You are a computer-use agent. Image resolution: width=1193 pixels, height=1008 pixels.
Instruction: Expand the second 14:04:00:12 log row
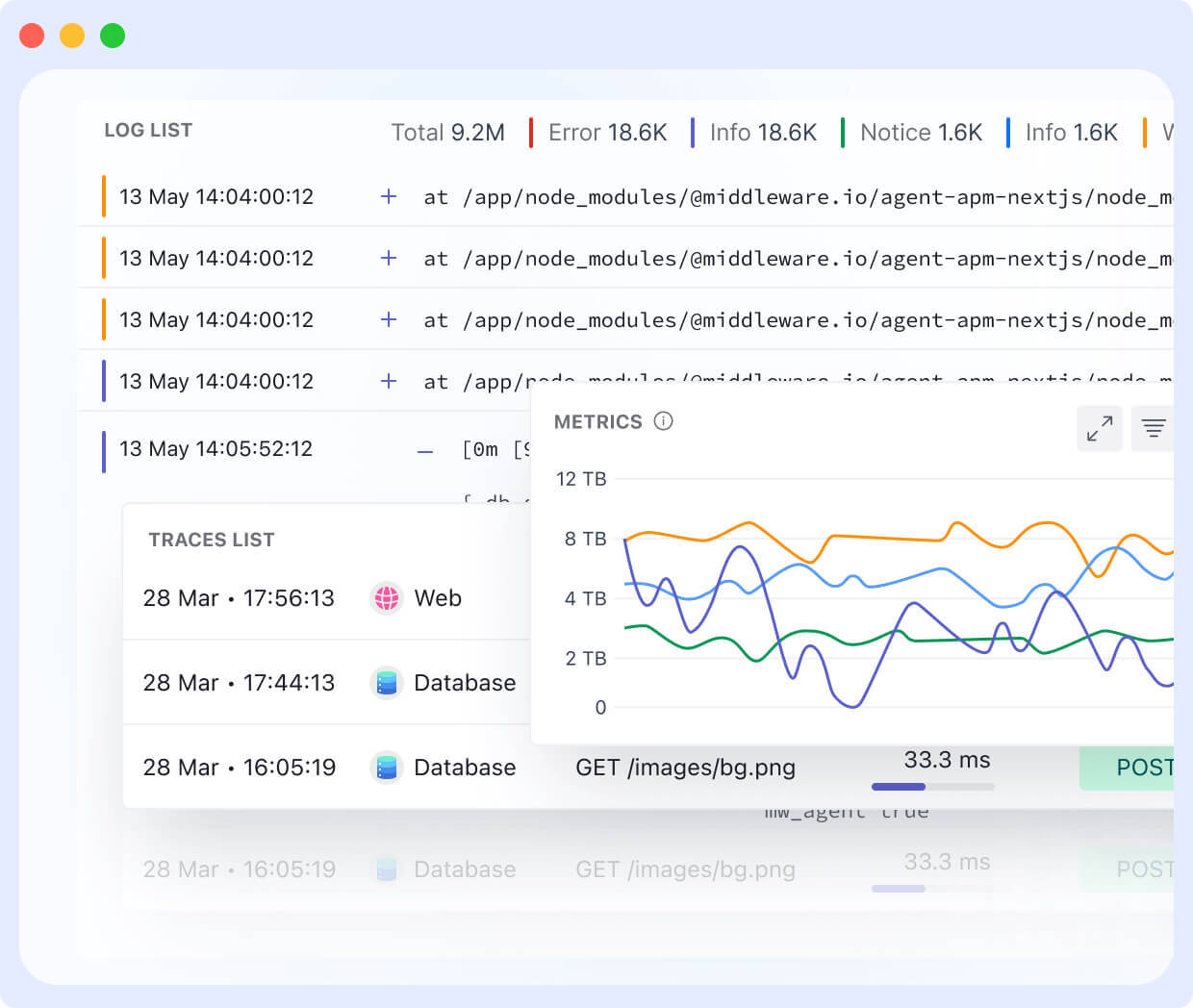click(389, 258)
